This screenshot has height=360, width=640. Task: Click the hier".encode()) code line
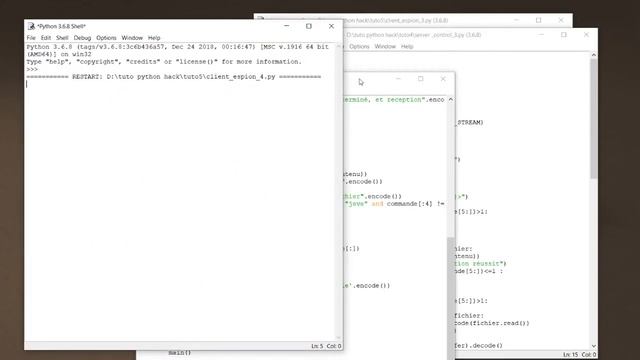pos(373,196)
